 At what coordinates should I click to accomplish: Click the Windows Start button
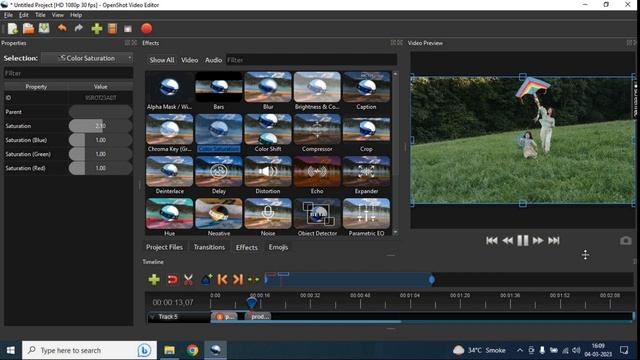[11, 350]
